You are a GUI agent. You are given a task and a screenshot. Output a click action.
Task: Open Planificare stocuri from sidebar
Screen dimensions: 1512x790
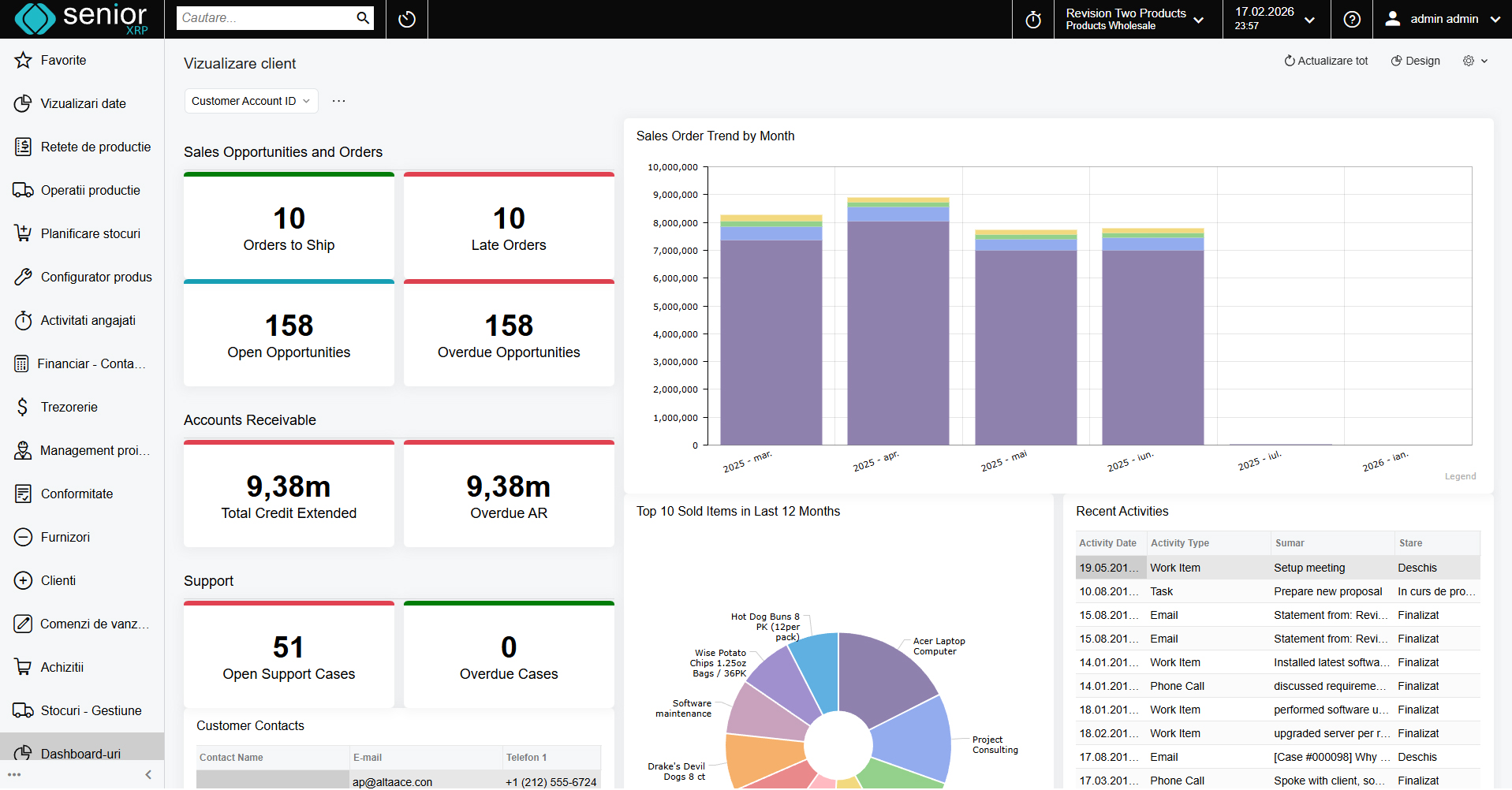[23, 233]
